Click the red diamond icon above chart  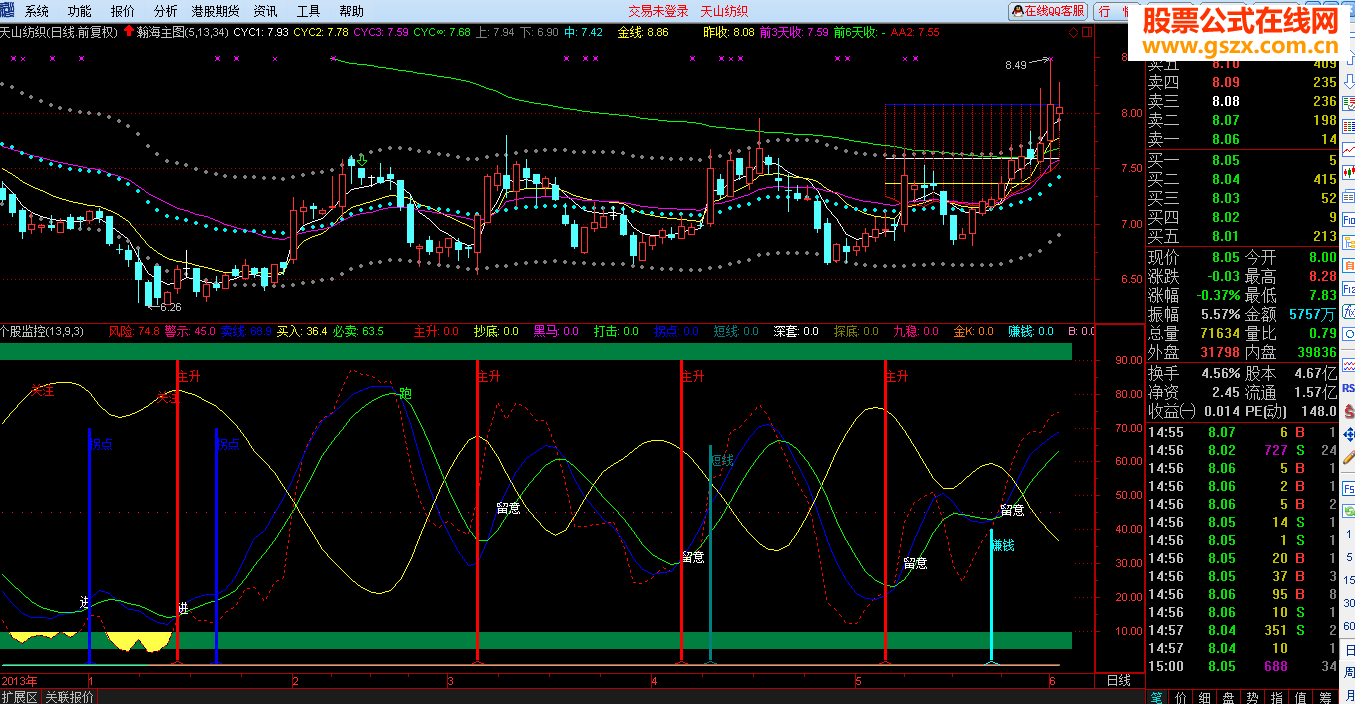(x=1074, y=32)
